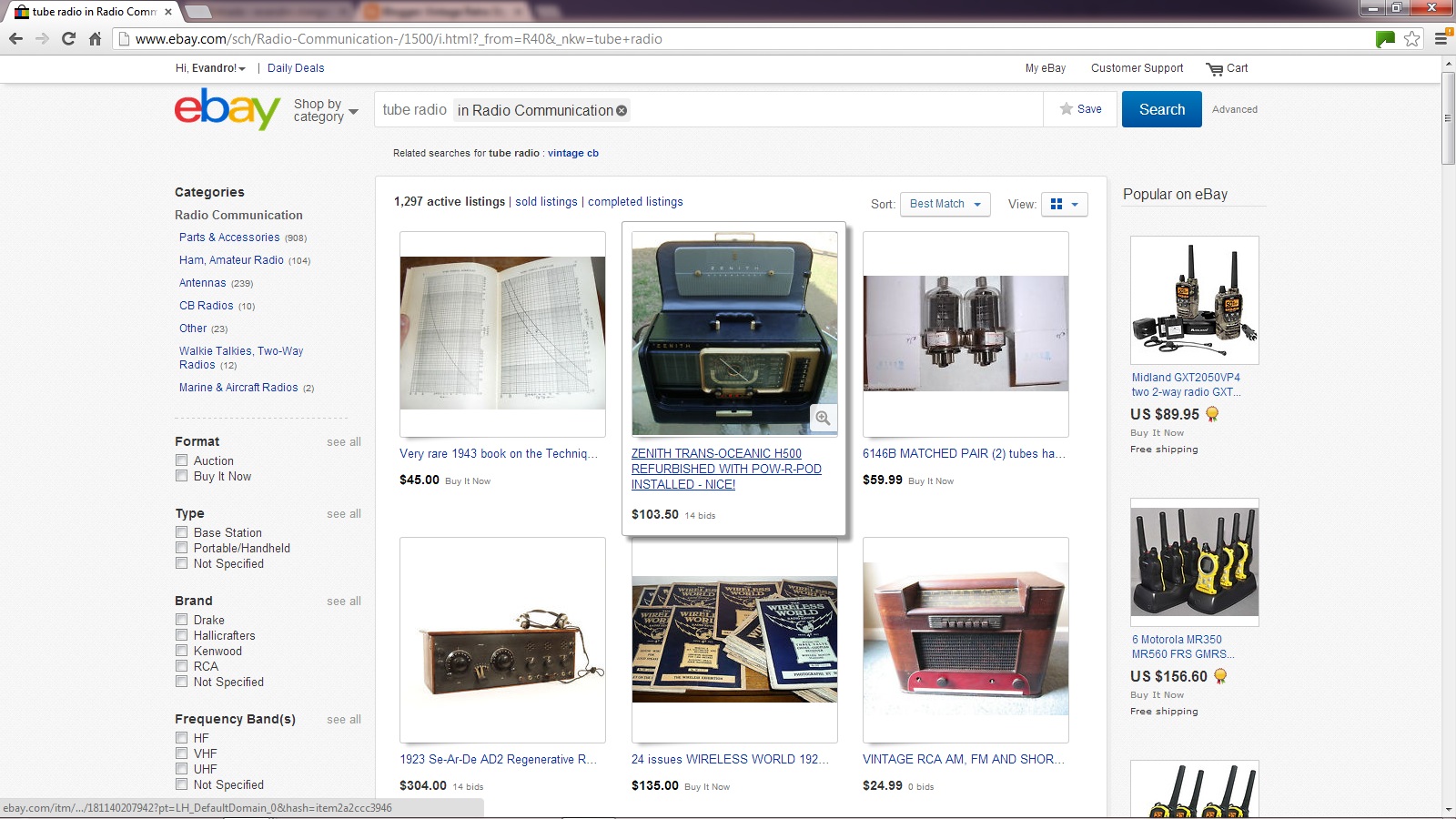Open the Midland GXT2050VP4 product image

(1195, 300)
